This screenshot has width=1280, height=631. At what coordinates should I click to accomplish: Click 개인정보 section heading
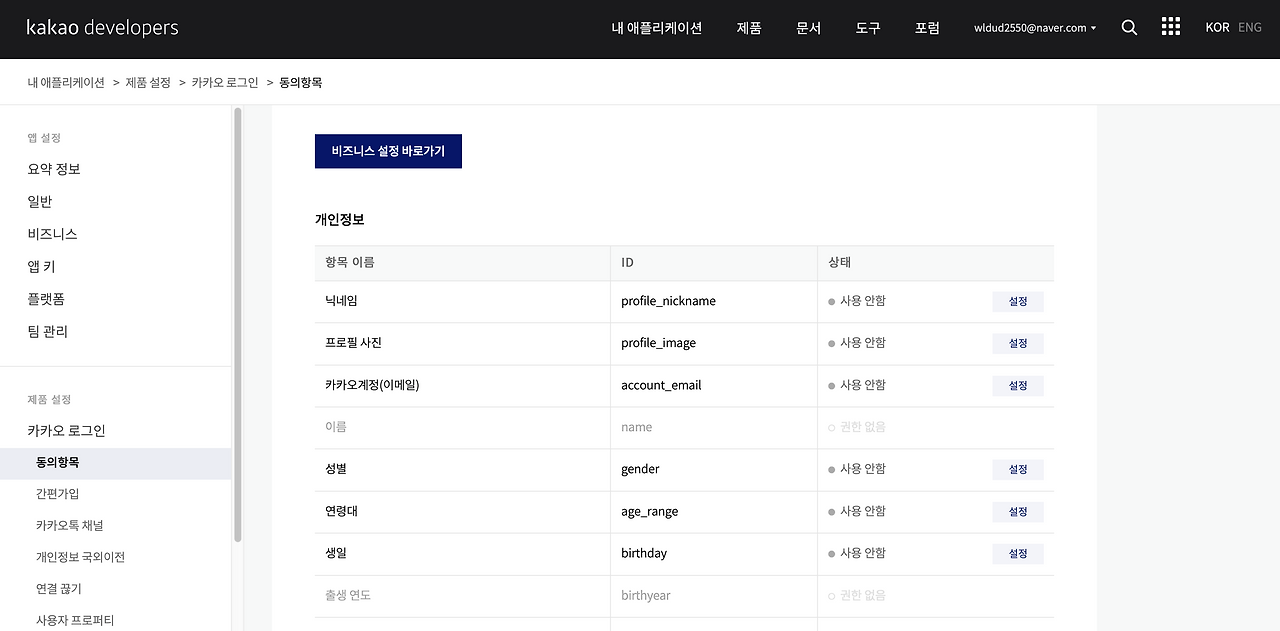[x=340, y=219]
